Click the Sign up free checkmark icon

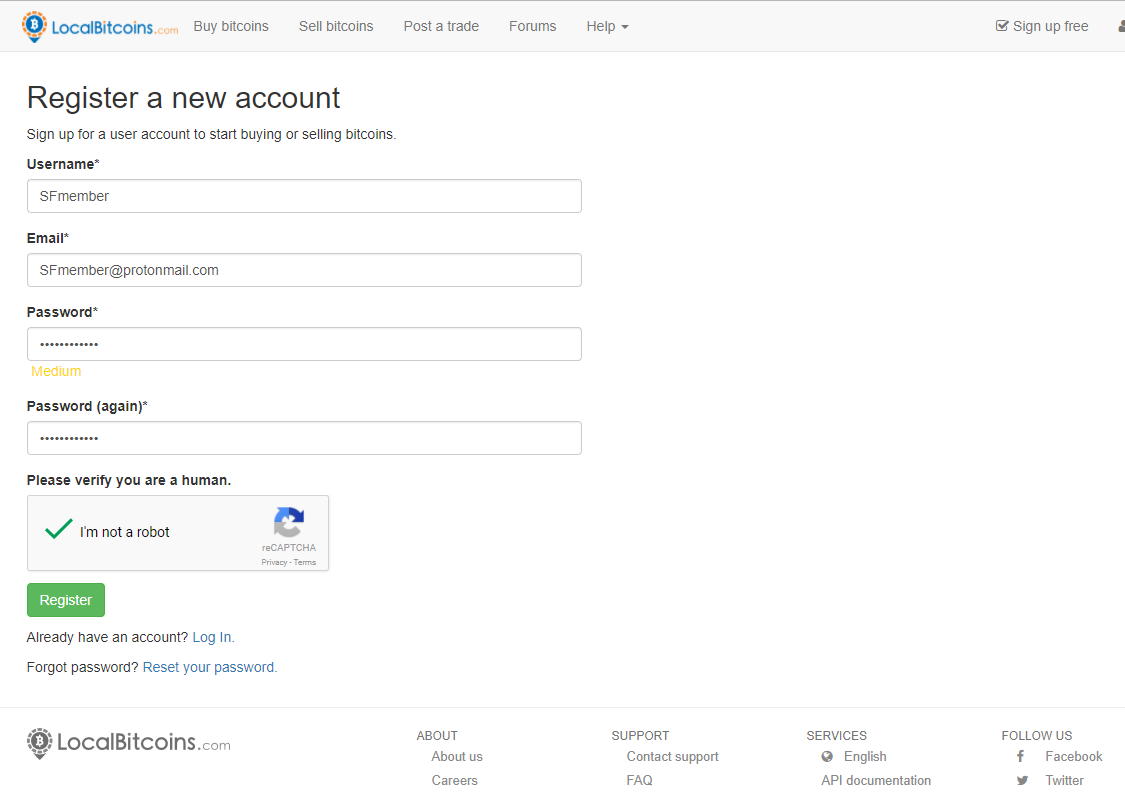[1002, 26]
